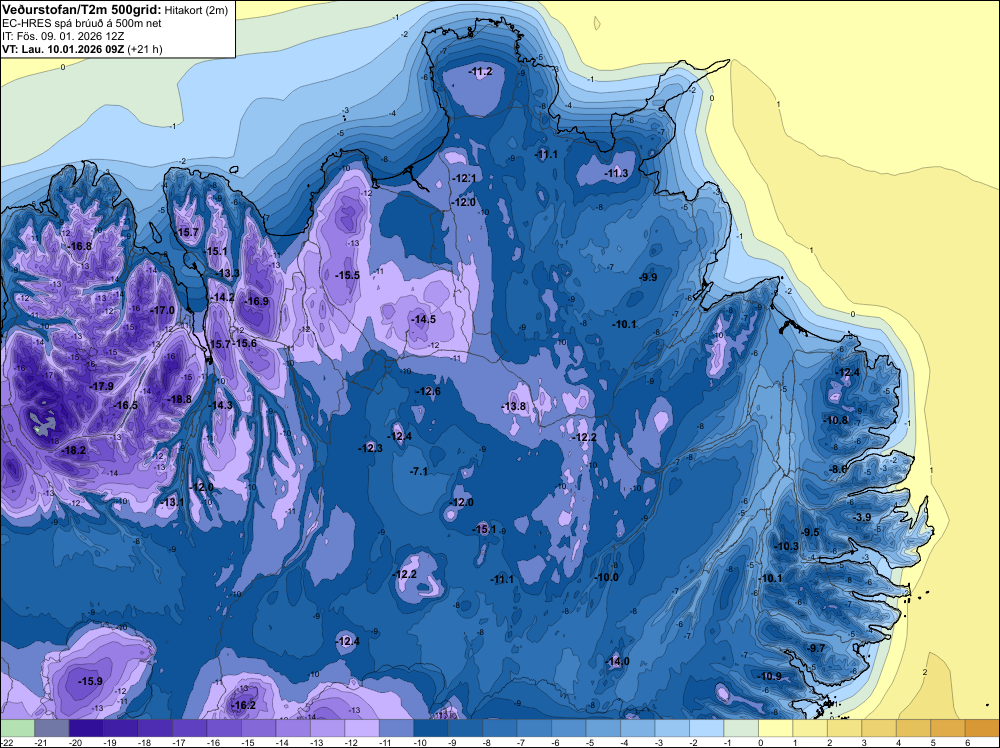Viewport: 1000px width, 748px height.
Task: Click the legend scale label -22
Action: (7, 742)
